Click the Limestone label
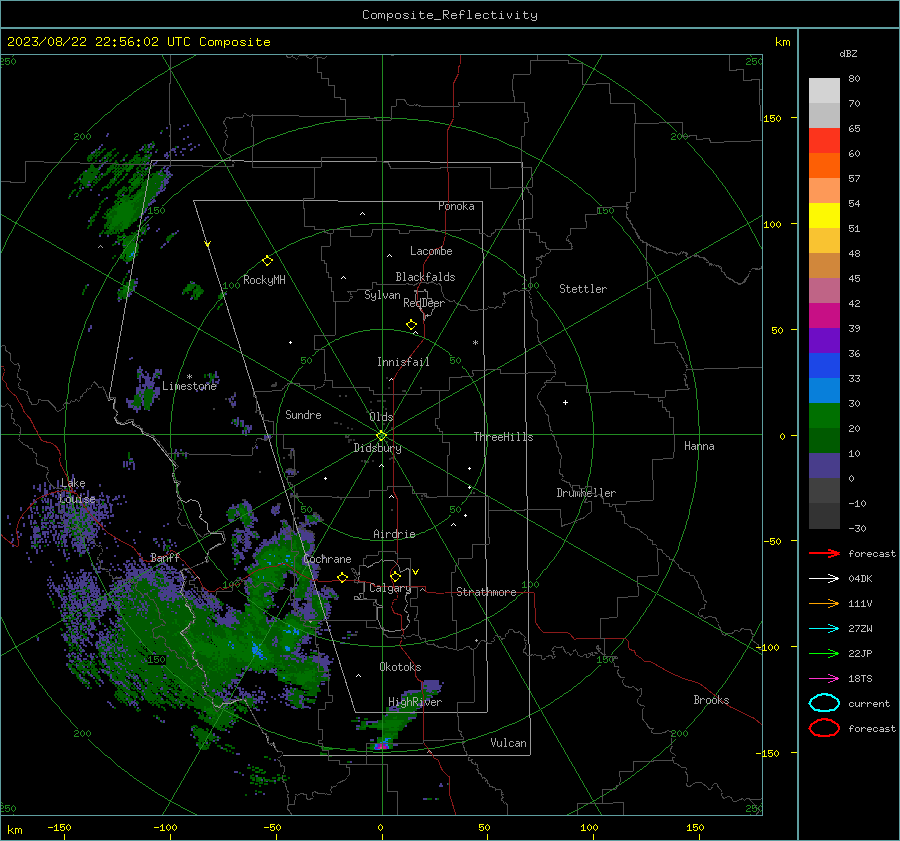The height and width of the screenshot is (841, 900). pos(189,386)
